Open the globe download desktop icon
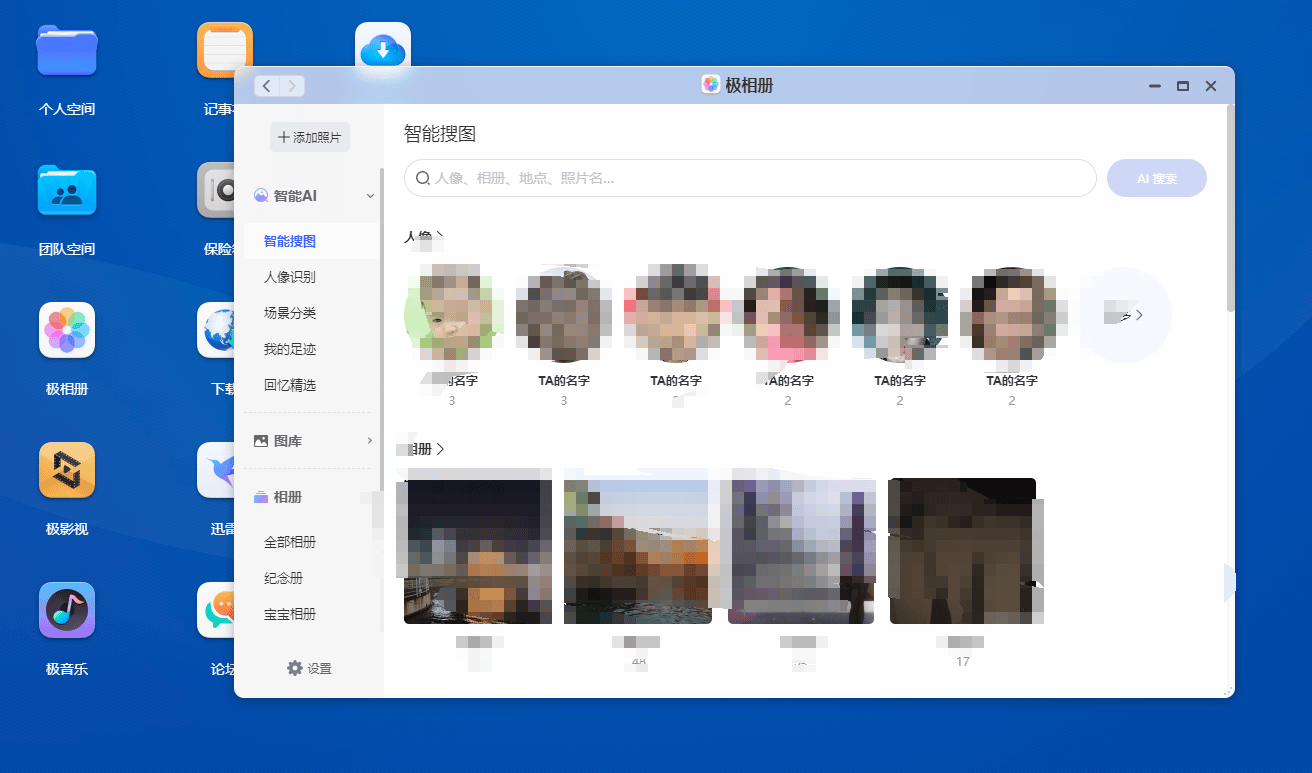 click(216, 330)
